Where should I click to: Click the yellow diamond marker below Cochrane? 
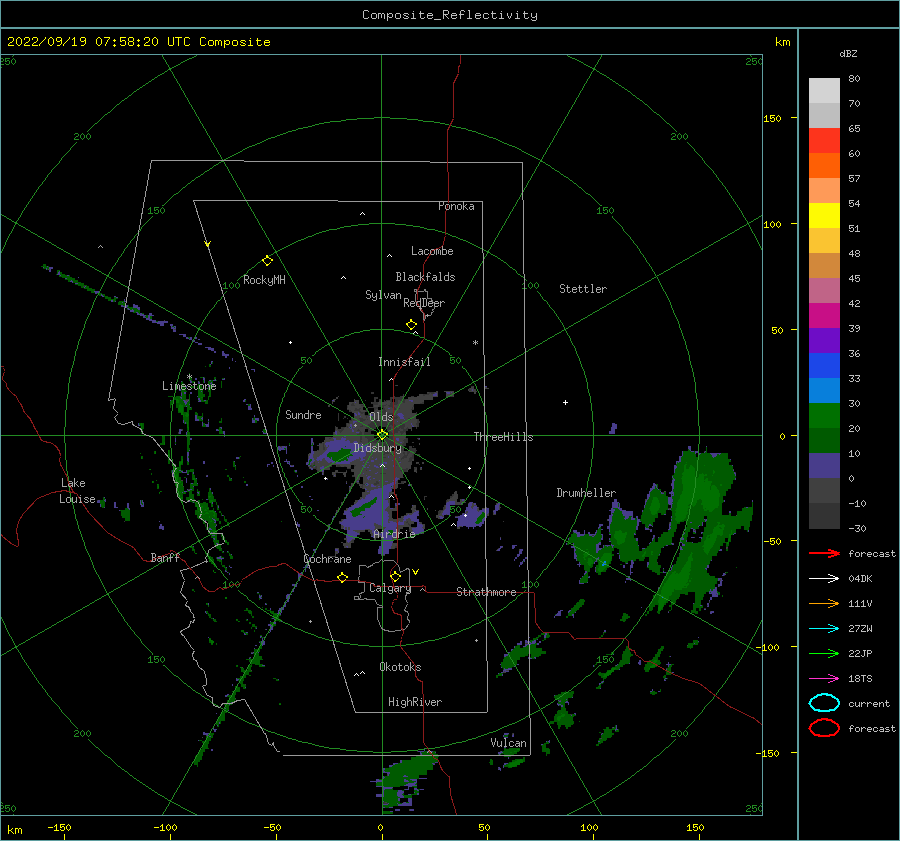click(x=343, y=577)
